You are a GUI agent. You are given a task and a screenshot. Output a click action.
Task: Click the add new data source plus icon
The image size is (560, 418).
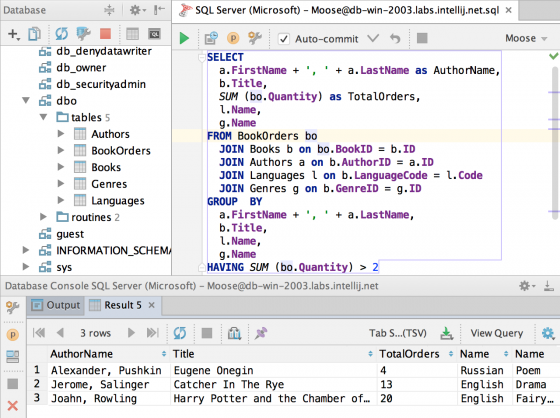(14, 34)
